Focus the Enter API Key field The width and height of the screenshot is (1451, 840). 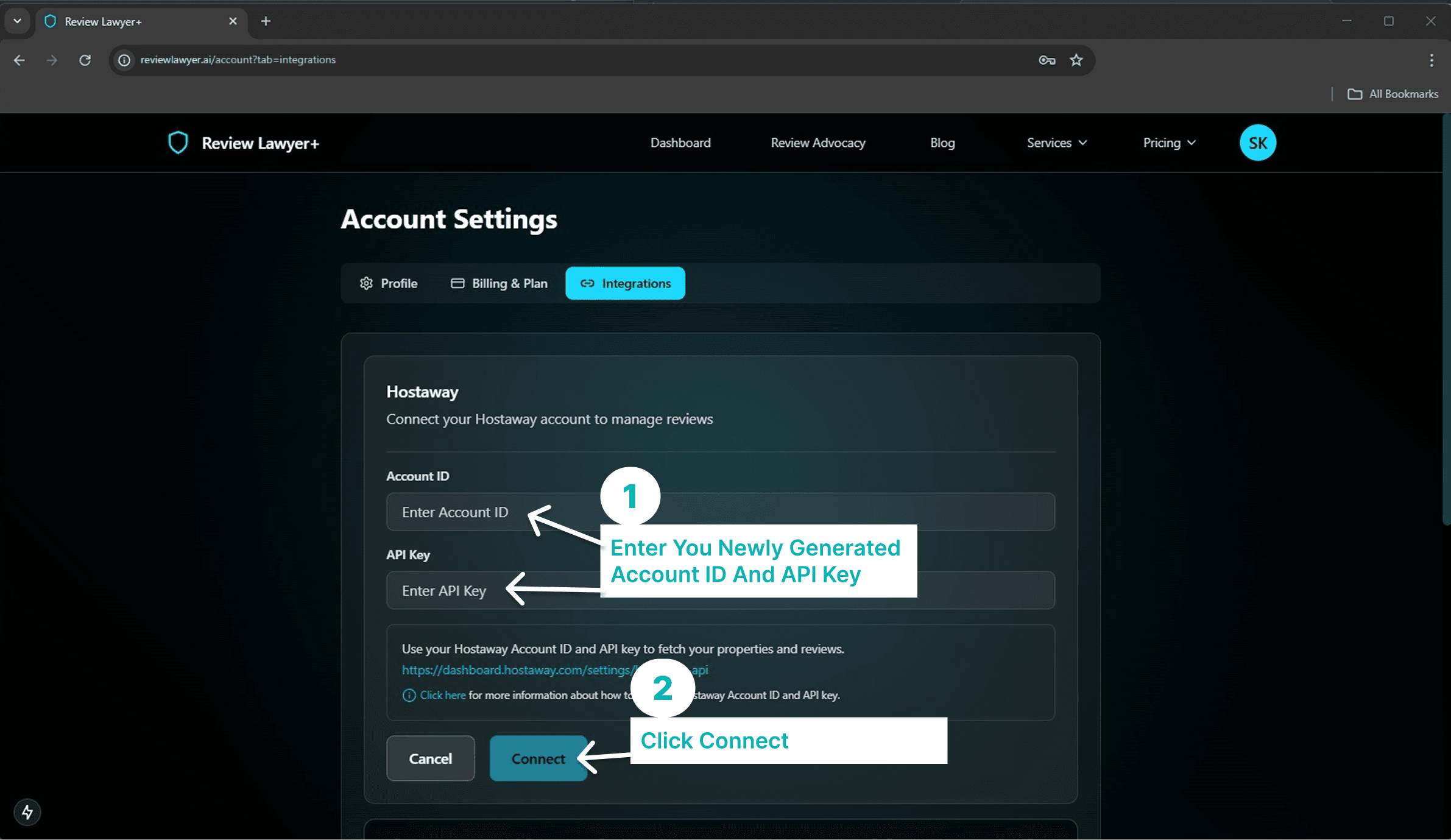(x=721, y=590)
